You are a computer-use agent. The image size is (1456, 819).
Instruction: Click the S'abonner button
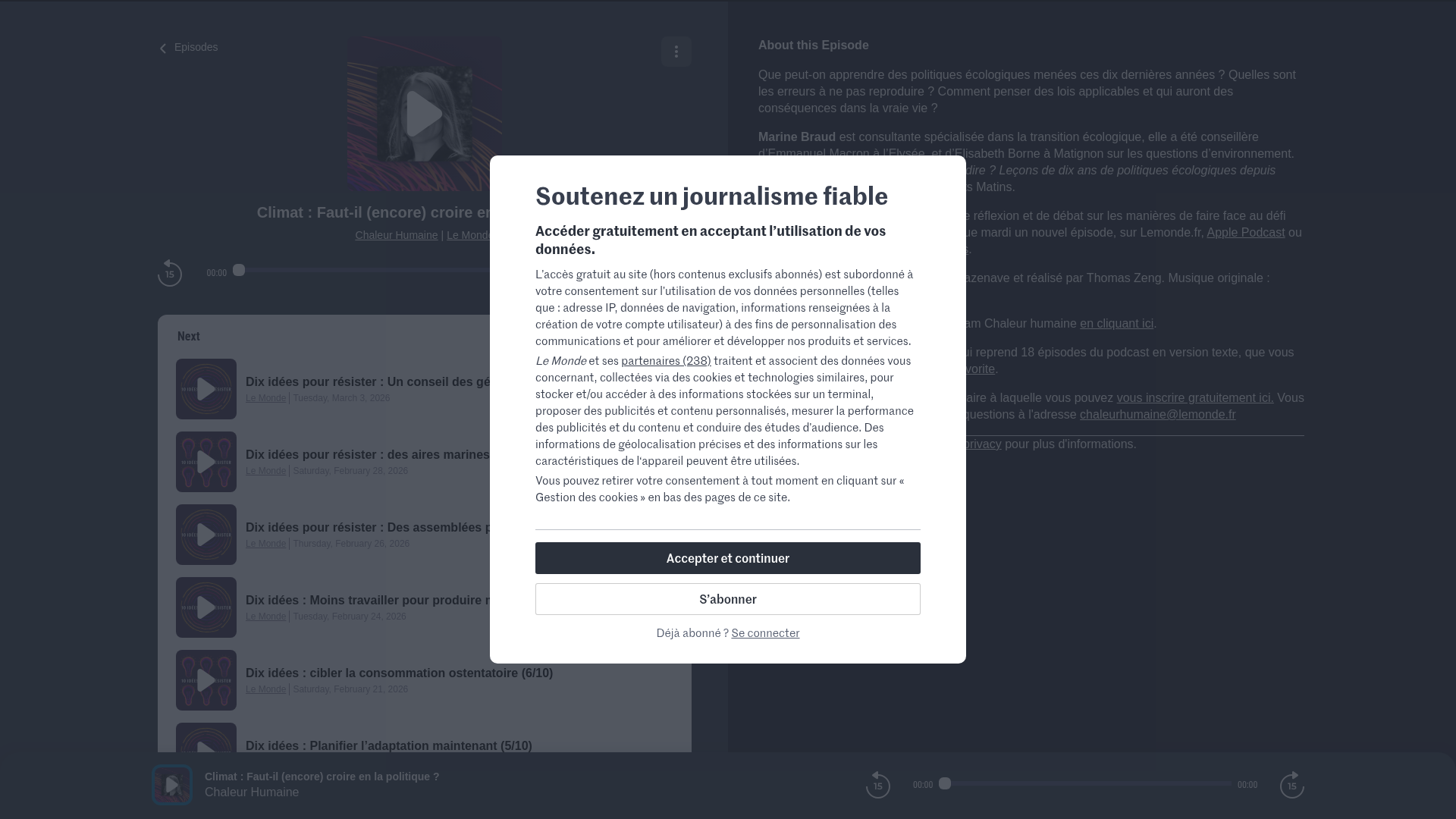coord(727,599)
